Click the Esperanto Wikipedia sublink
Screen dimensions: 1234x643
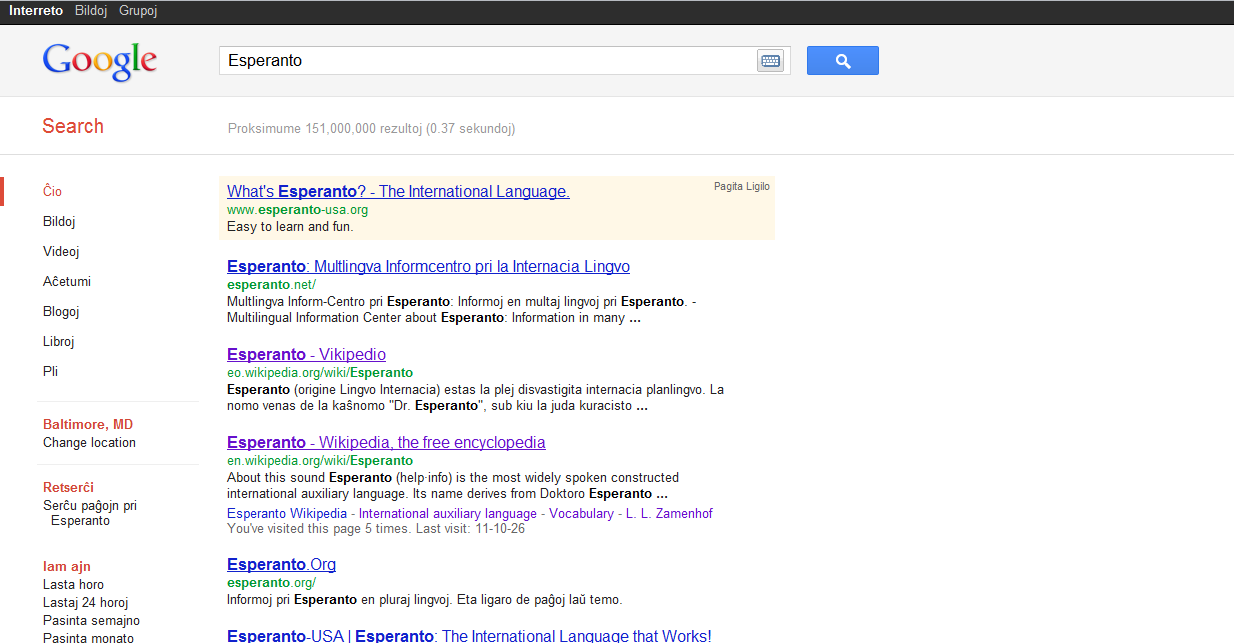point(287,513)
